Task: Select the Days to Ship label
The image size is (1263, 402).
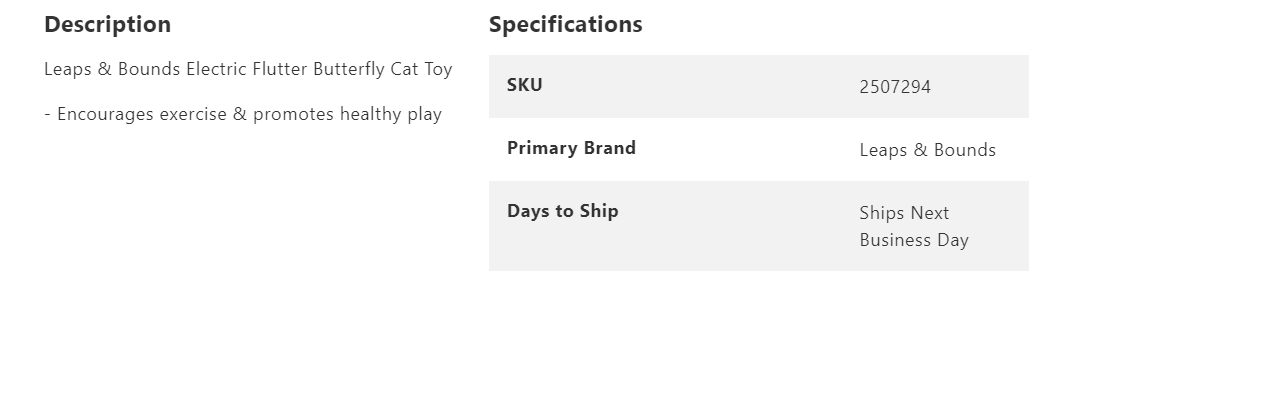Action: 562,211
